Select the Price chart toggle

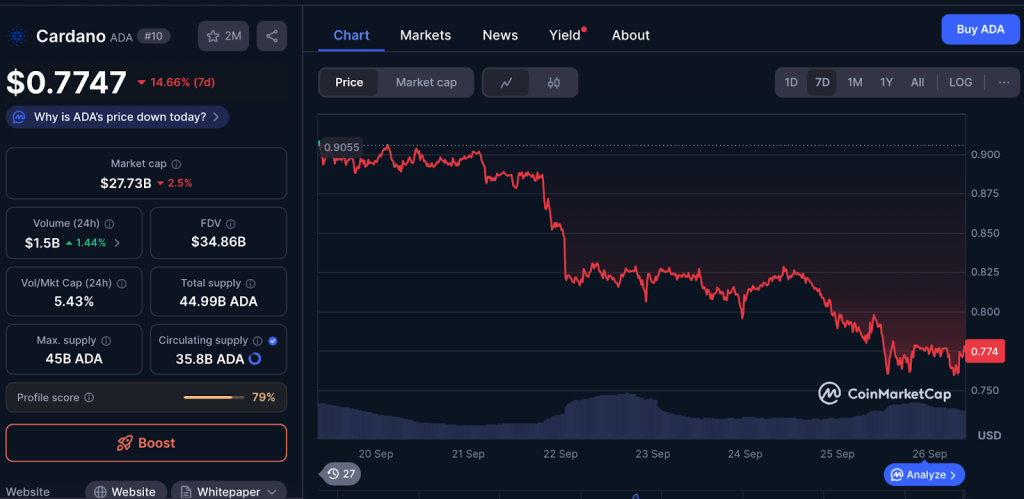349,82
